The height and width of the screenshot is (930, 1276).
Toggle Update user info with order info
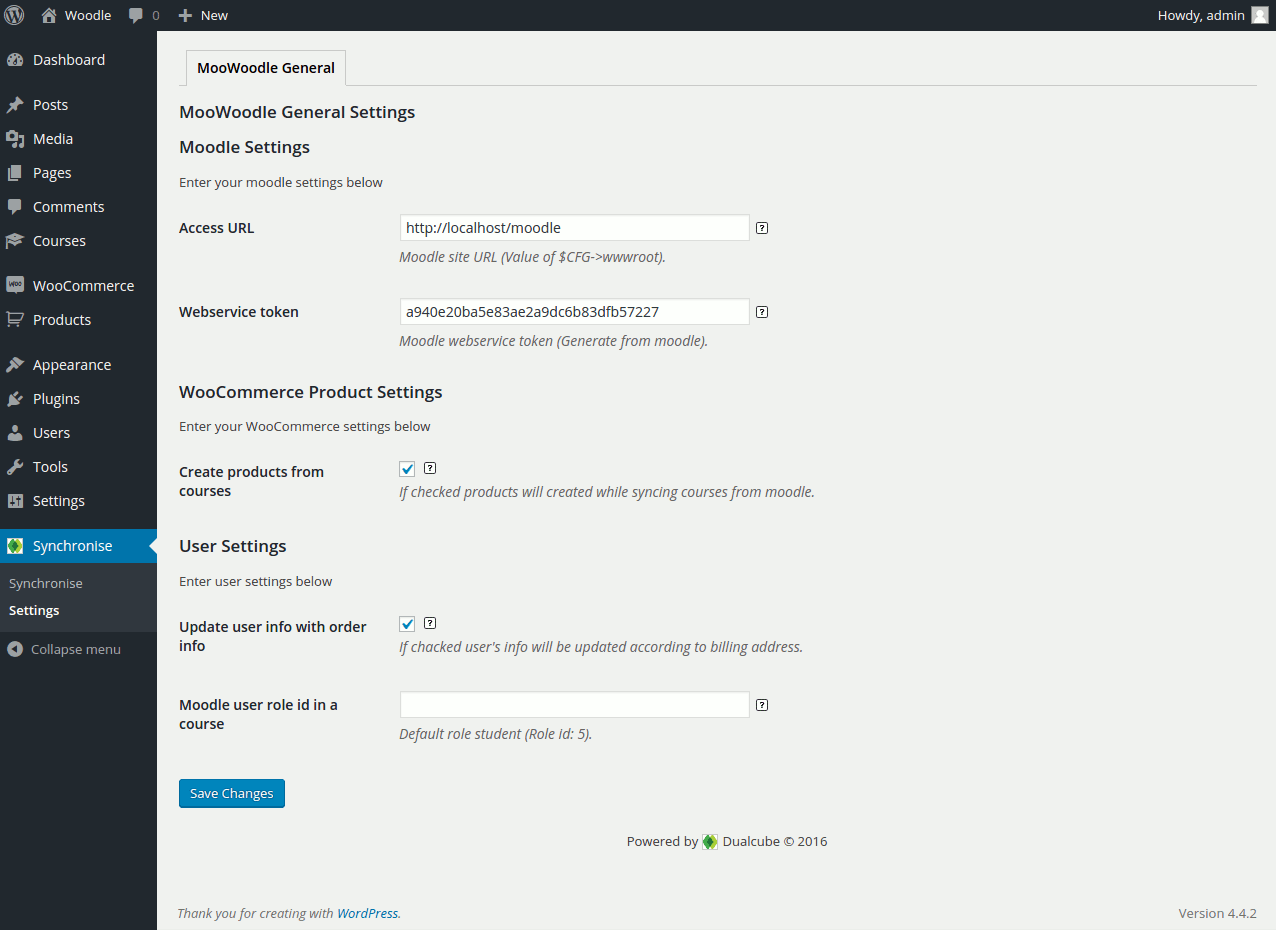[x=407, y=624]
